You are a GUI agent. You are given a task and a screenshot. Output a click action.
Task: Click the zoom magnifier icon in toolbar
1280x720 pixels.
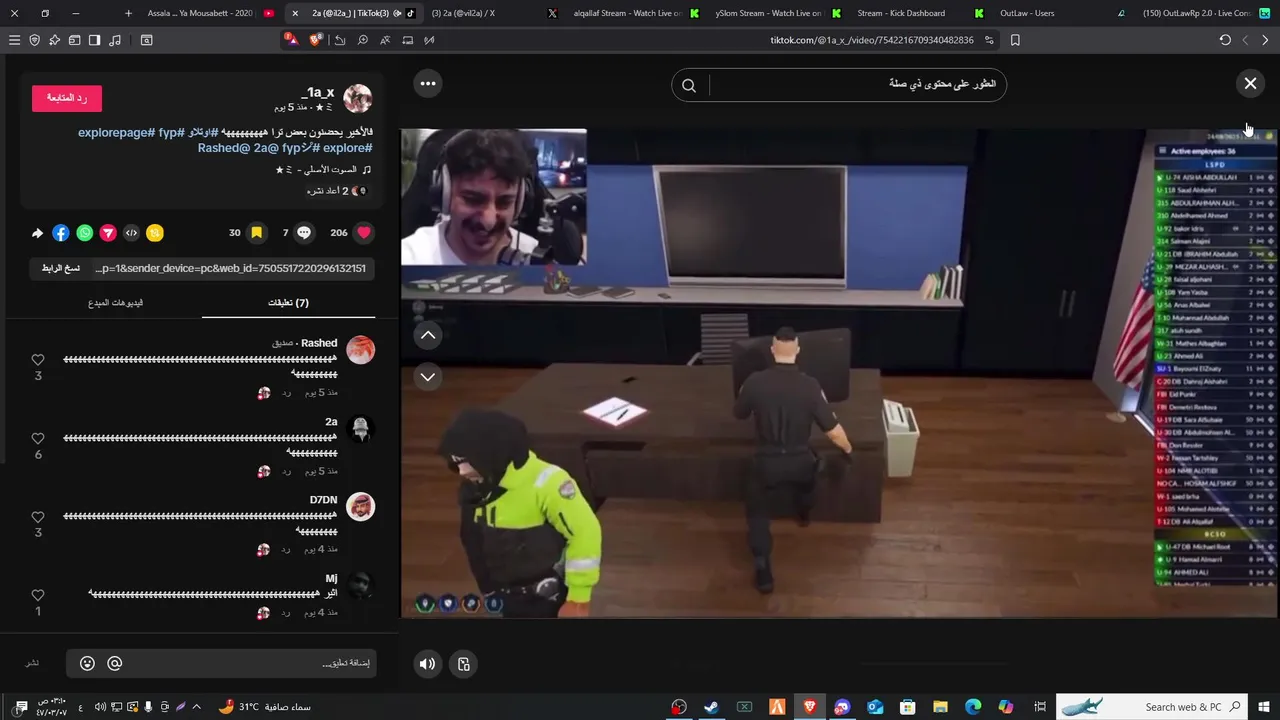point(362,40)
